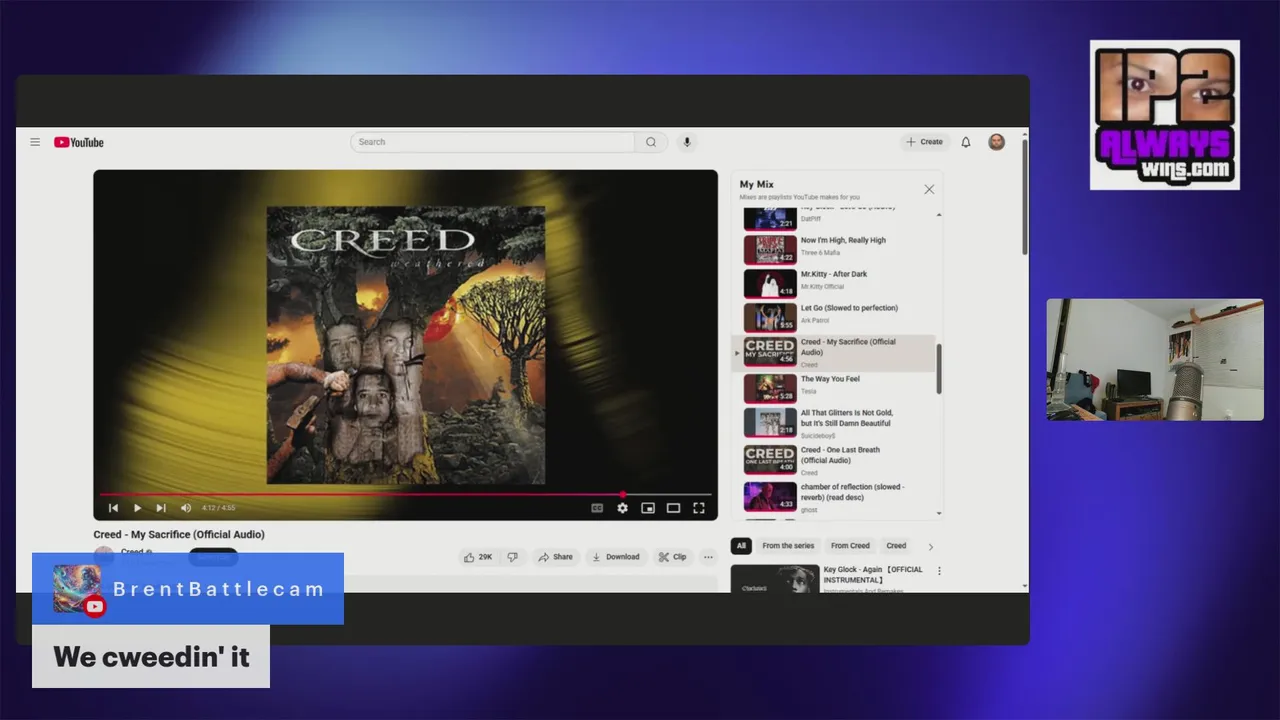Click the search magnifier button

651,142
